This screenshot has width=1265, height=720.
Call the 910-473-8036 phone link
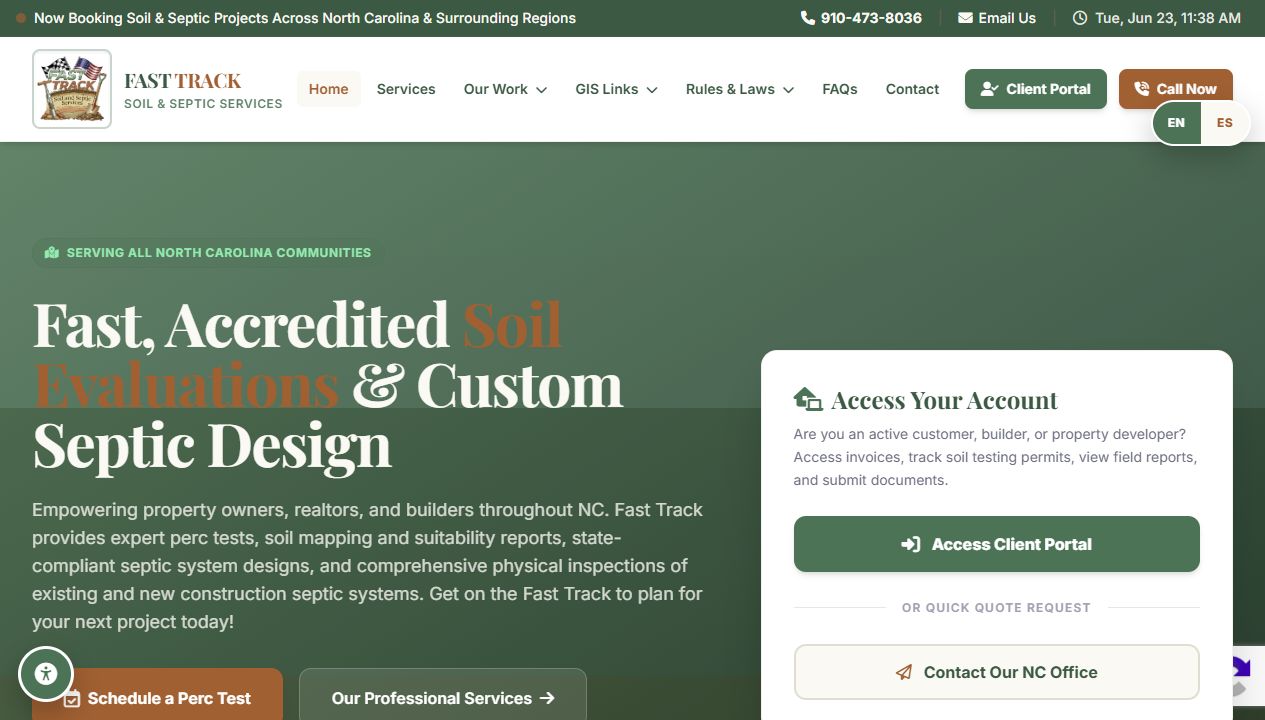[x=861, y=18]
